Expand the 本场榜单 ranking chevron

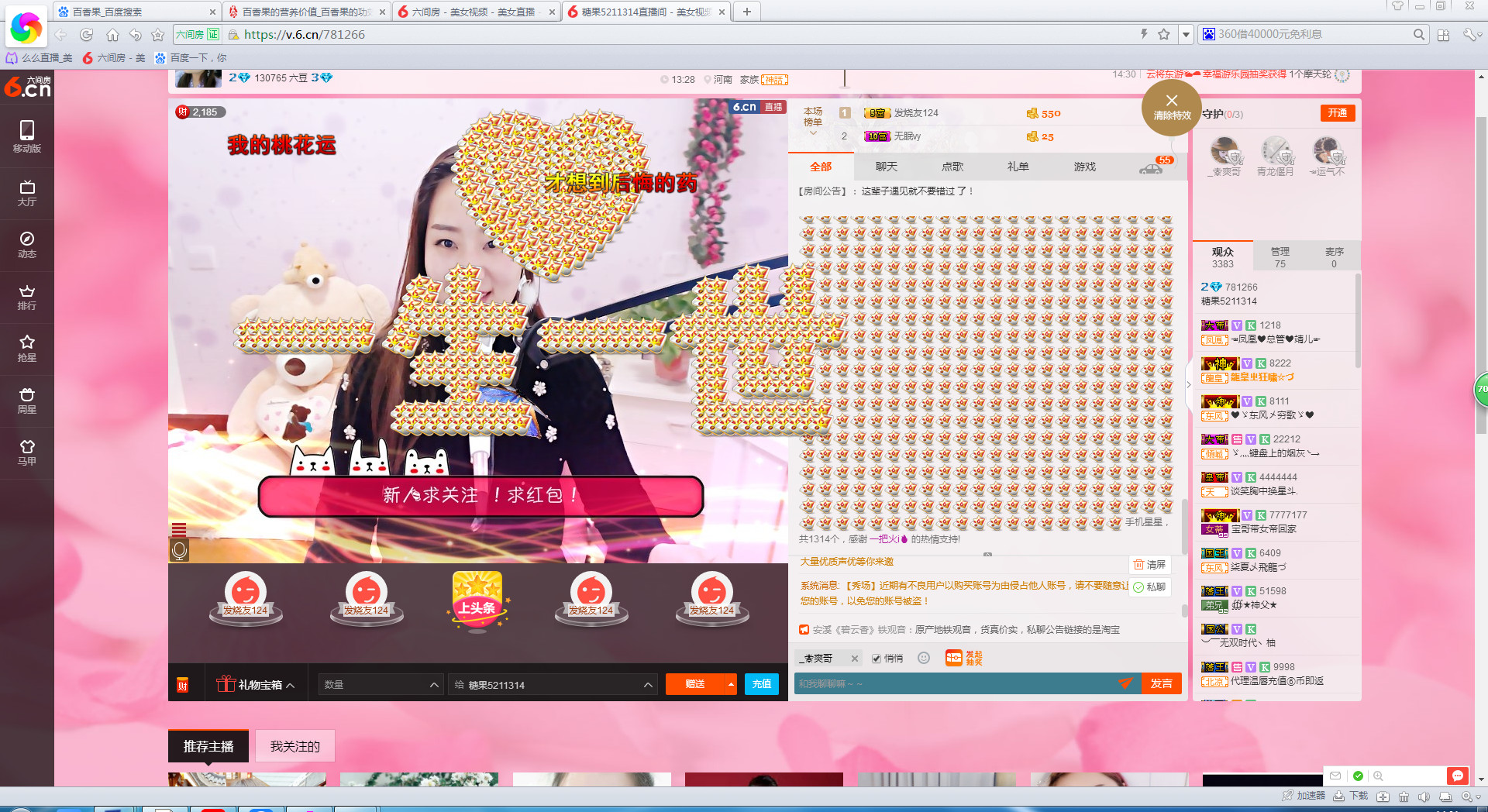pos(813,133)
